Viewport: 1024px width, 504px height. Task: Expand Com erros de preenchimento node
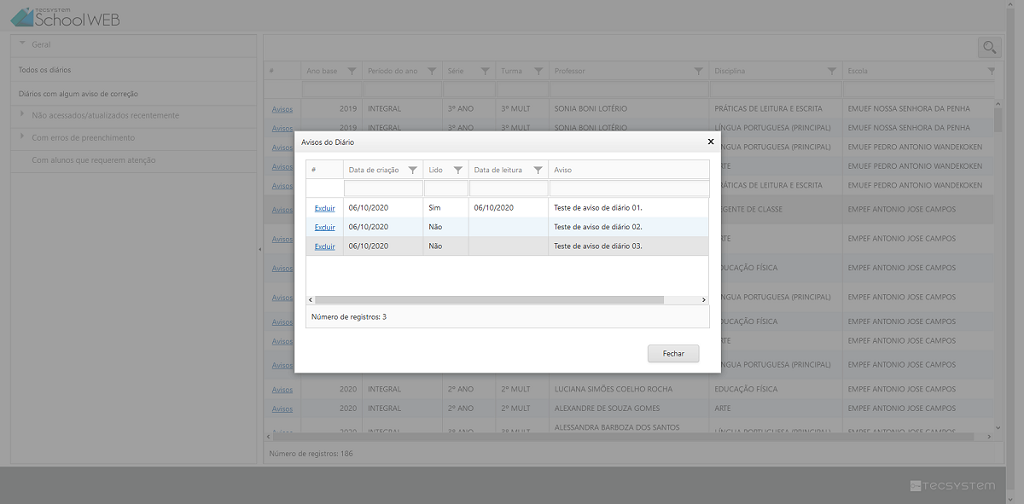pos(23,137)
